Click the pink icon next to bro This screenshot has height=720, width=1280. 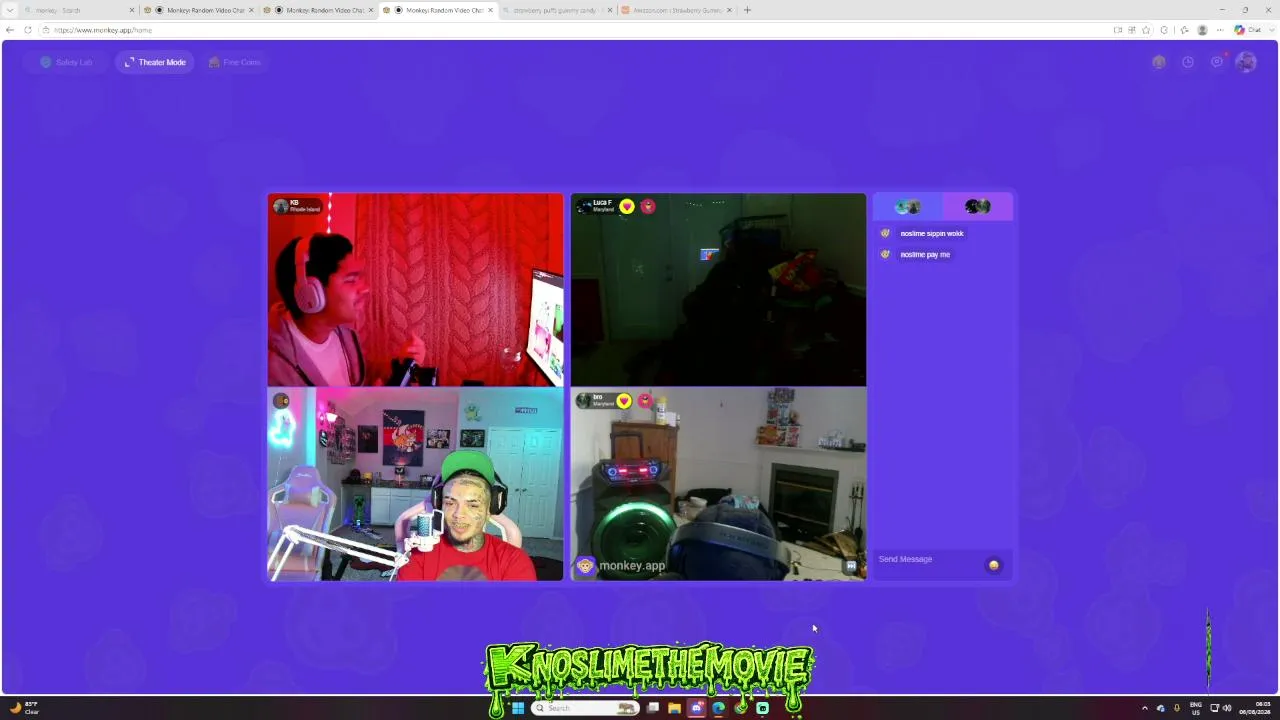[645, 401]
